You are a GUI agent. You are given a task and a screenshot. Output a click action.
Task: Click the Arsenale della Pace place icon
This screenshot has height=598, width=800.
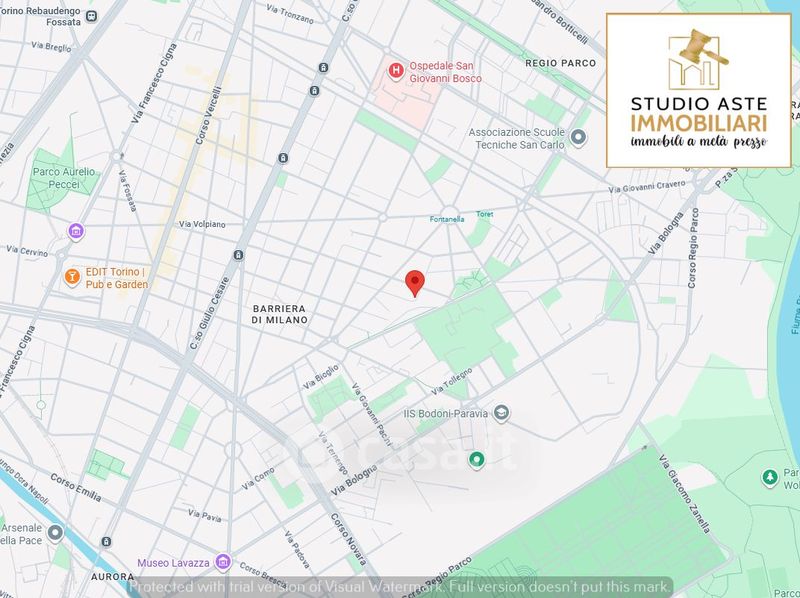tap(55, 534)
